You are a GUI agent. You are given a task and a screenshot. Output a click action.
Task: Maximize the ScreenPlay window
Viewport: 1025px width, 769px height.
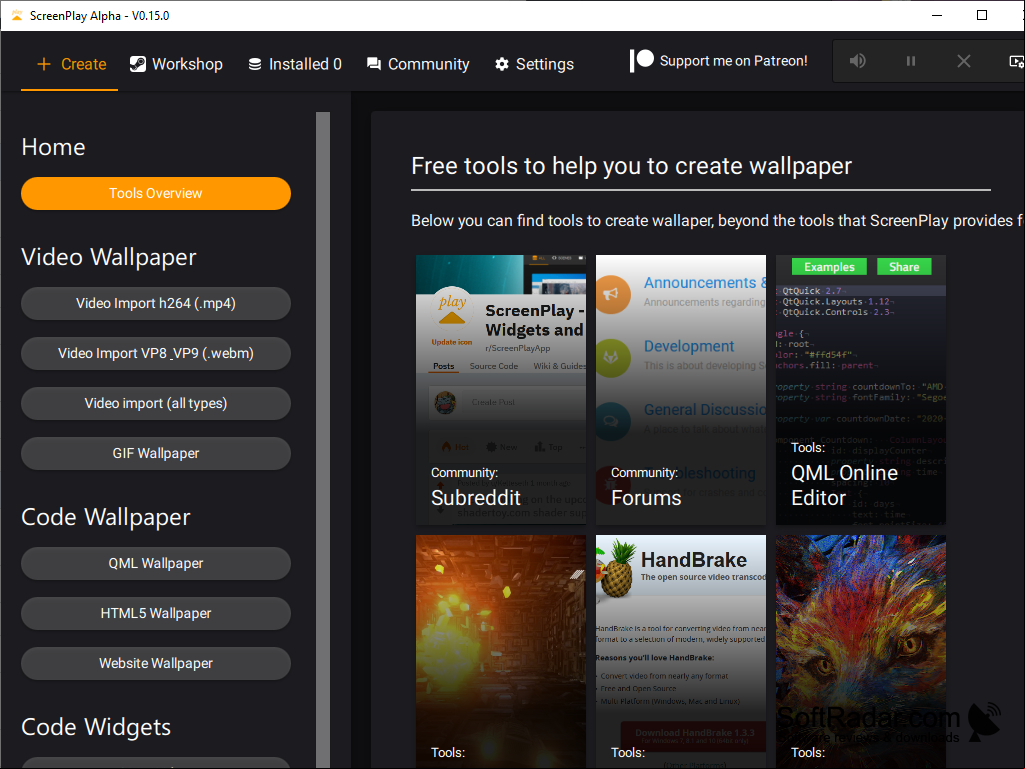(x=982, y=15)
